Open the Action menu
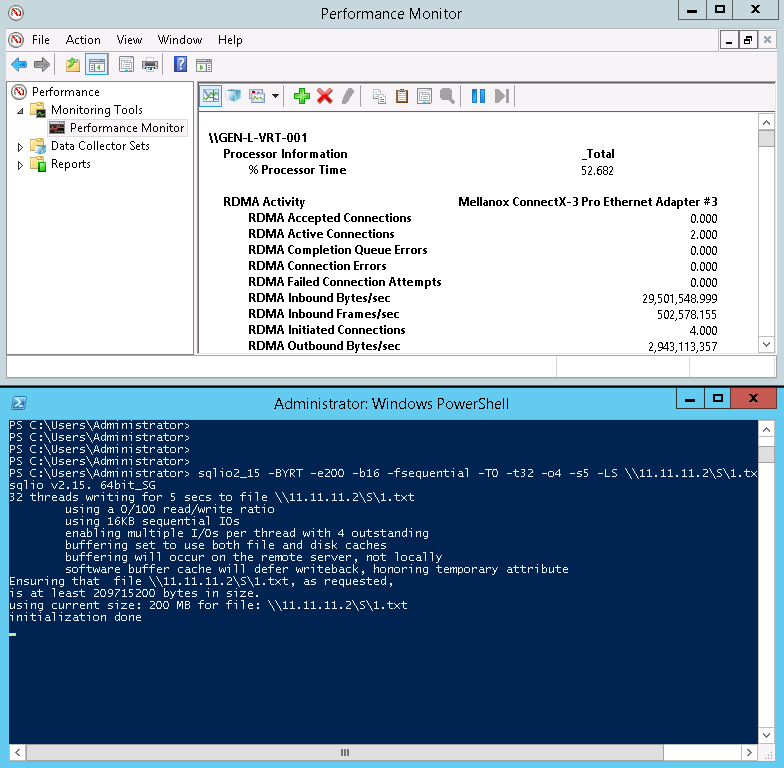 click(83, 40)
